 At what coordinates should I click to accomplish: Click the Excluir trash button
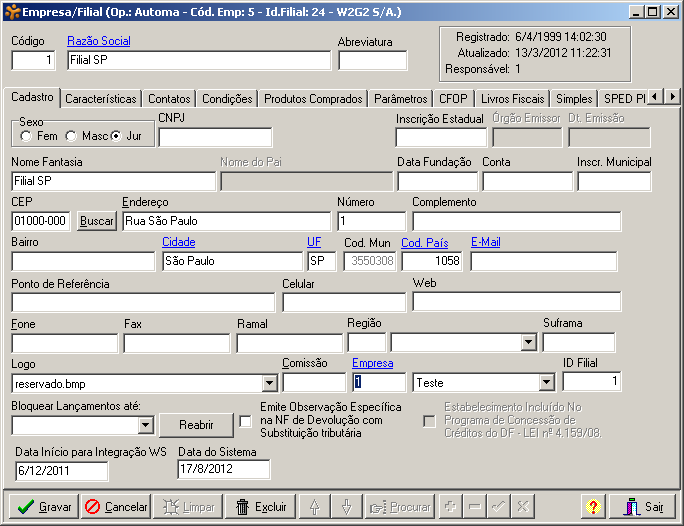coord(260,506)
